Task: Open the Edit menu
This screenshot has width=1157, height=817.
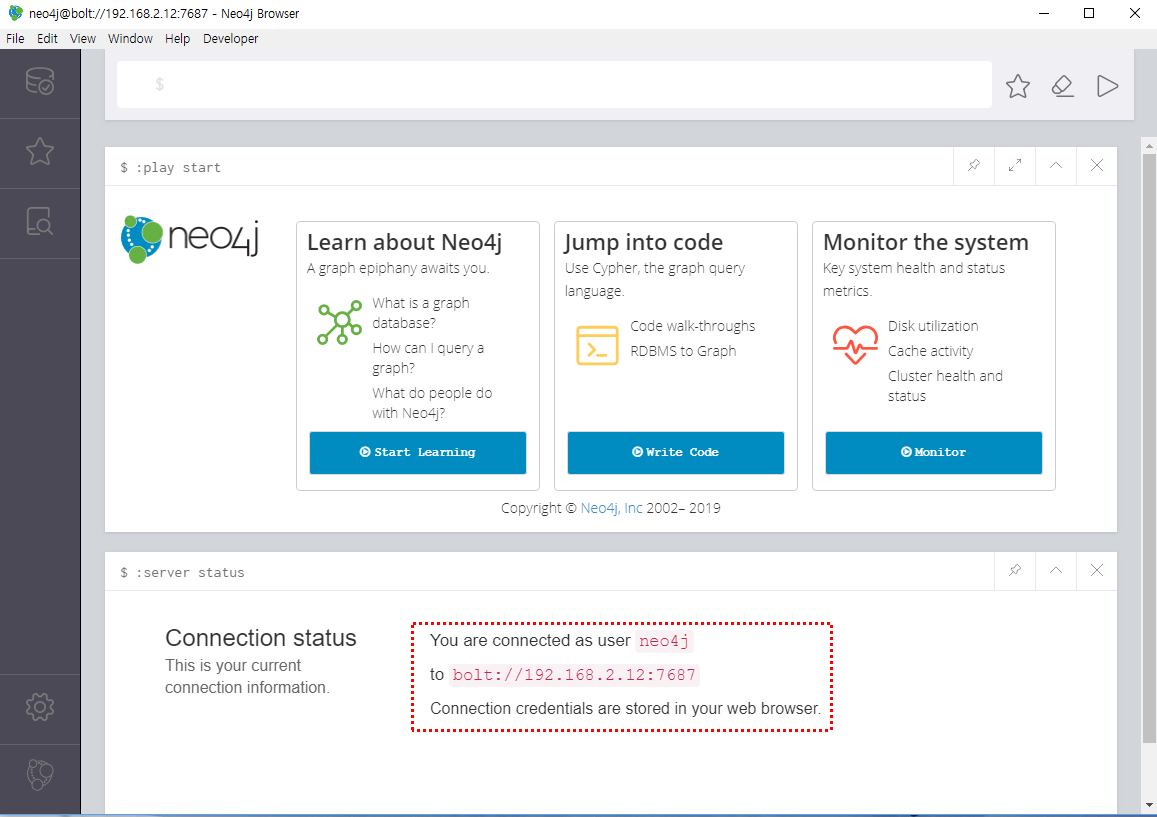Action: (47, 38)
